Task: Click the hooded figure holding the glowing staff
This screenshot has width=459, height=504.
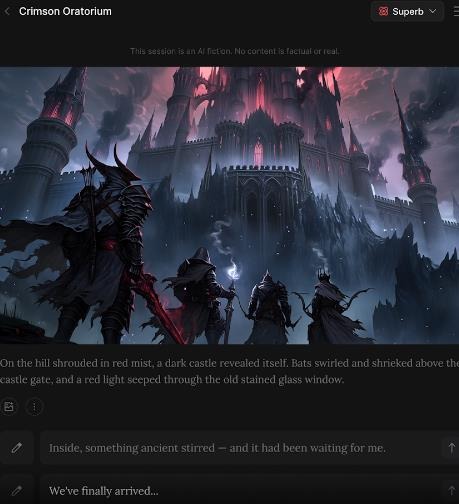Action: pos(203,293)
